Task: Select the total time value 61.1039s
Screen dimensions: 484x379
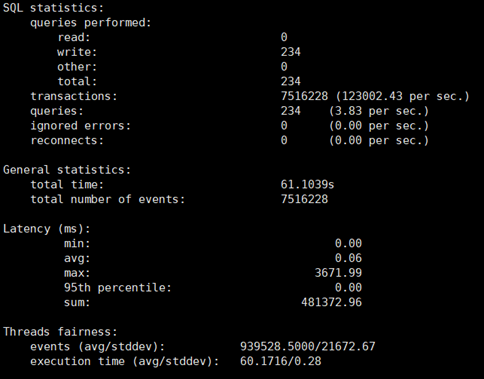Action: tap(307, 185)
